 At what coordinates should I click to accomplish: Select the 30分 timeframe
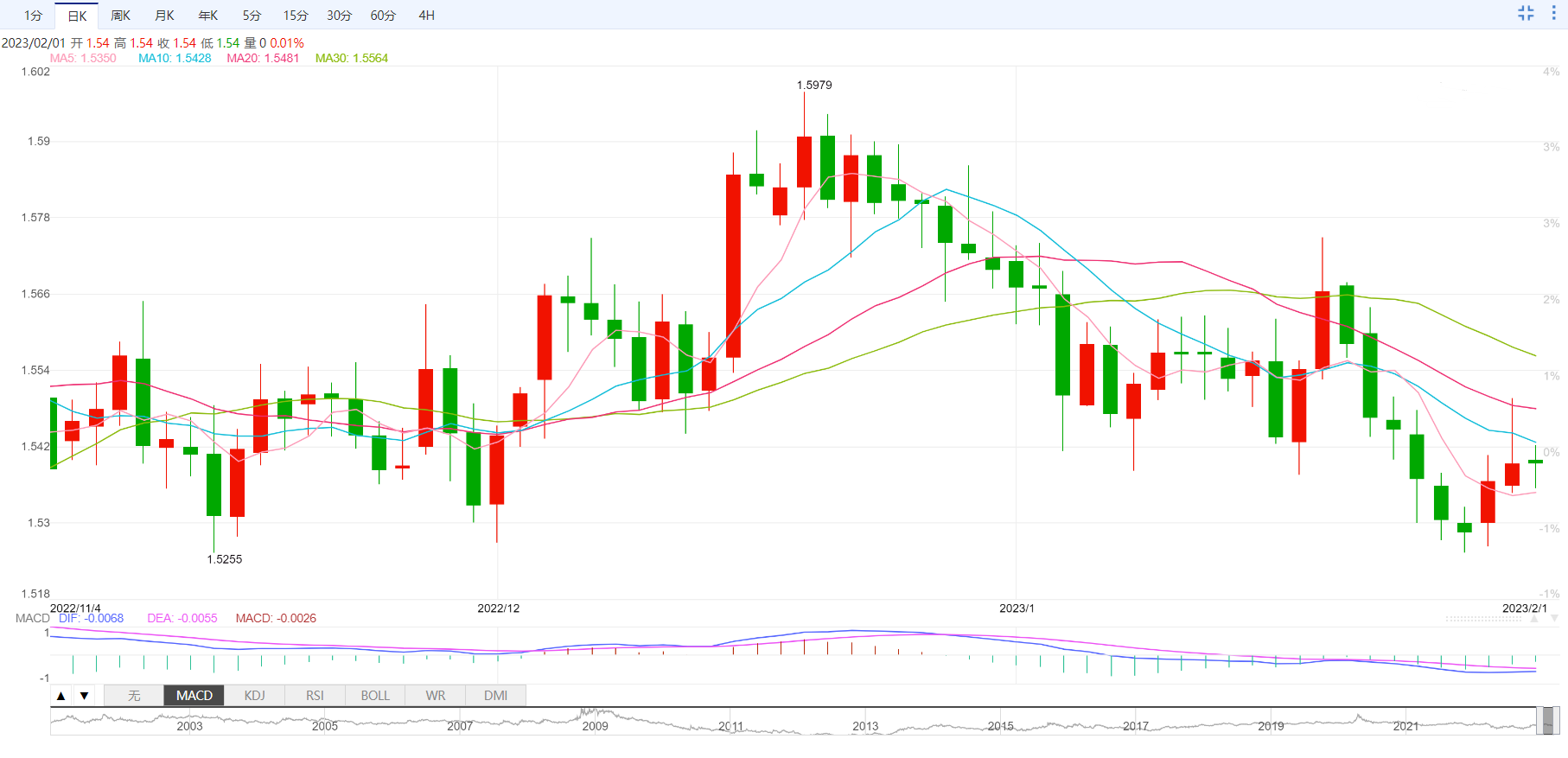click(340, 16)
